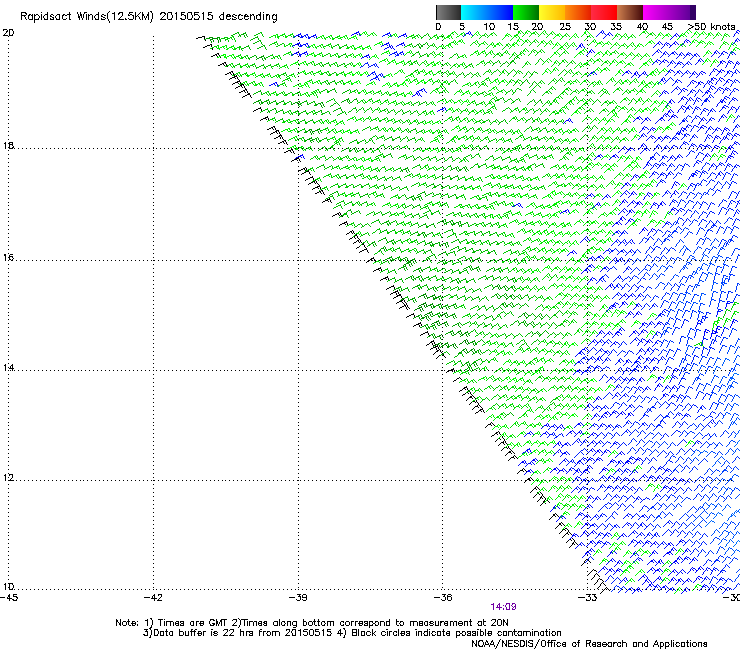
Task: Click grid intersection at 18N and -39 longitude
Action: [298, 148]
